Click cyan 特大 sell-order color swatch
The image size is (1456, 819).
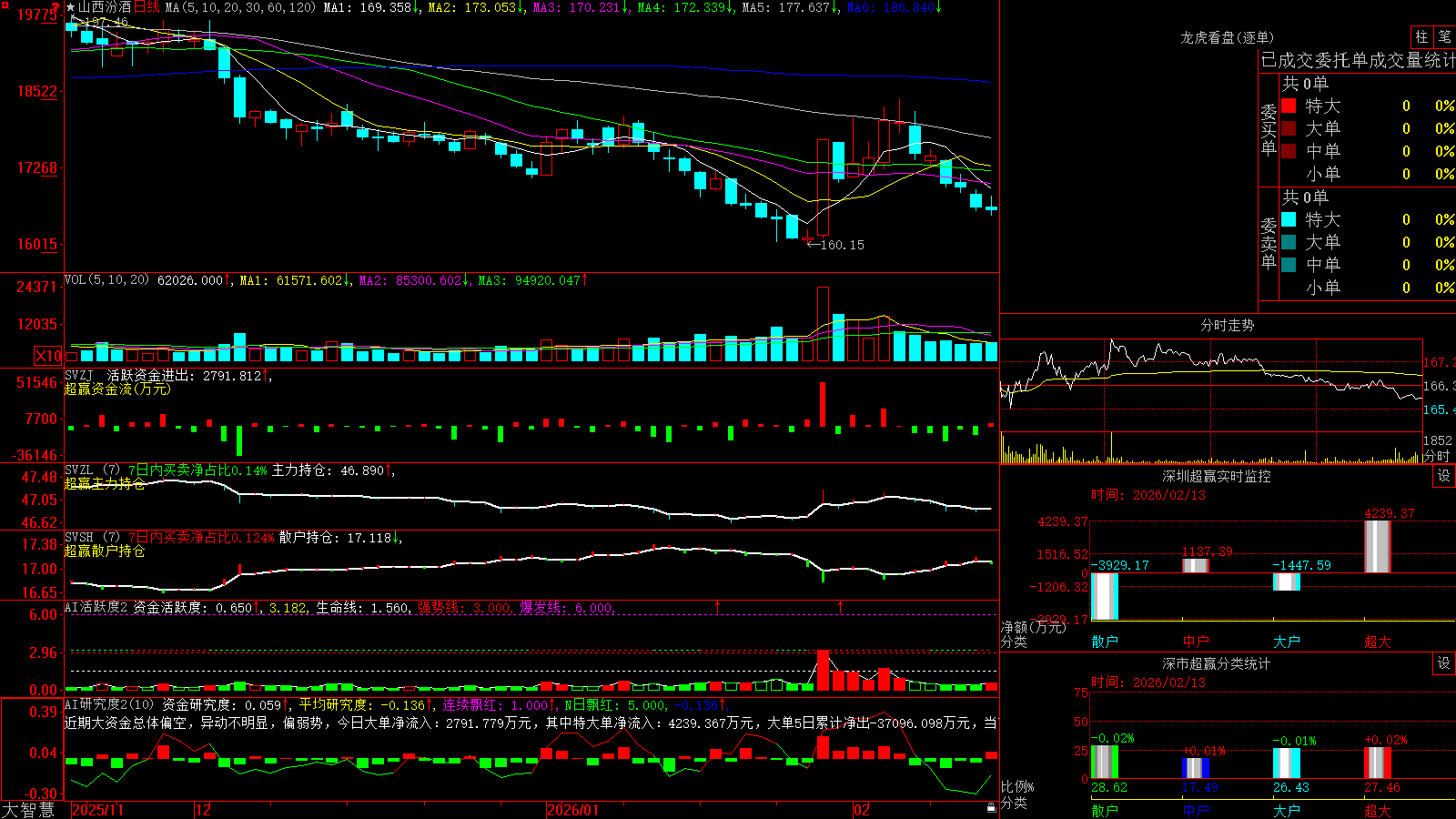point(1289,219)
